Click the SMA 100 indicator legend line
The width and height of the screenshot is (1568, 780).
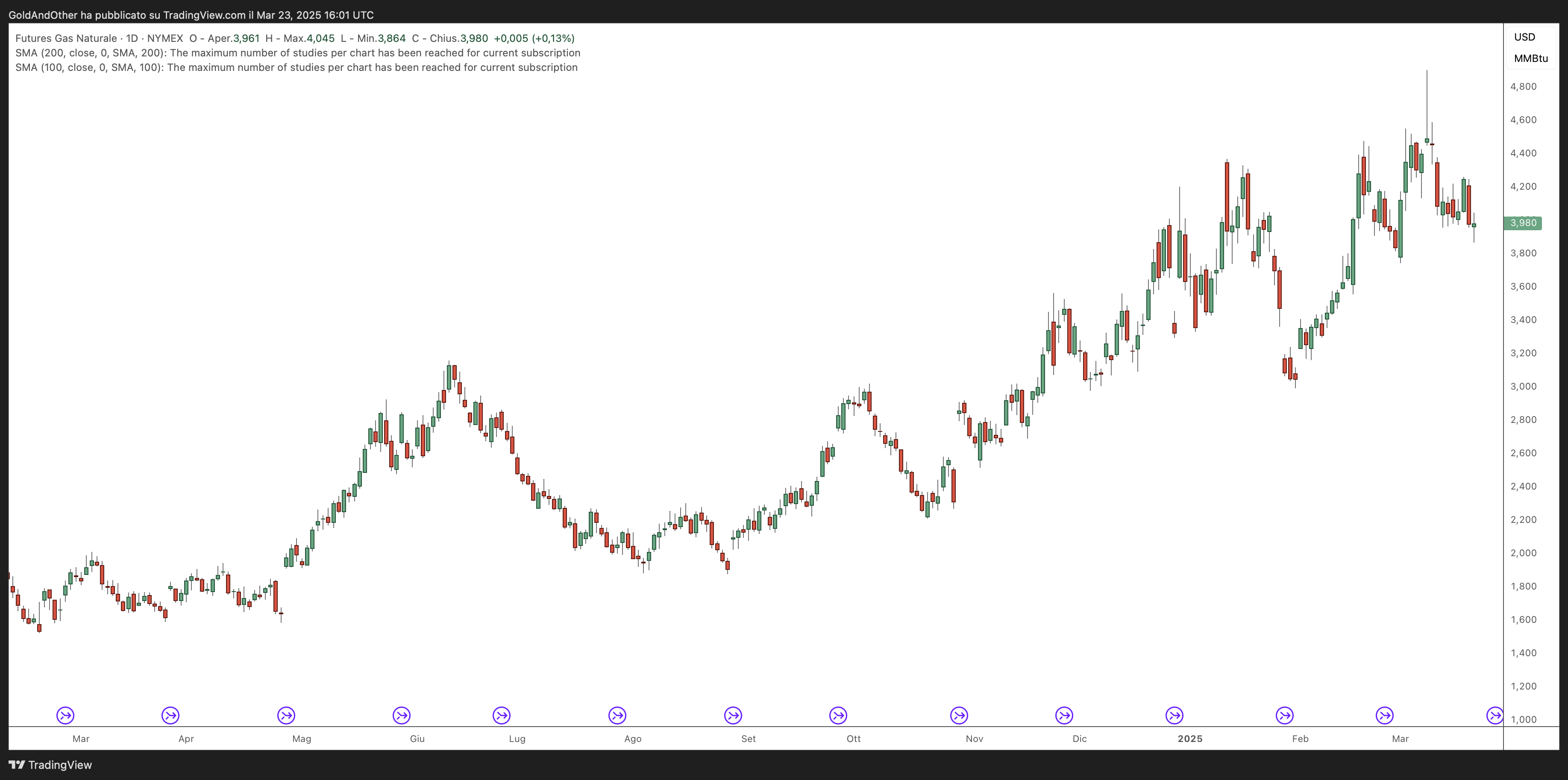[x=297, y=67]
